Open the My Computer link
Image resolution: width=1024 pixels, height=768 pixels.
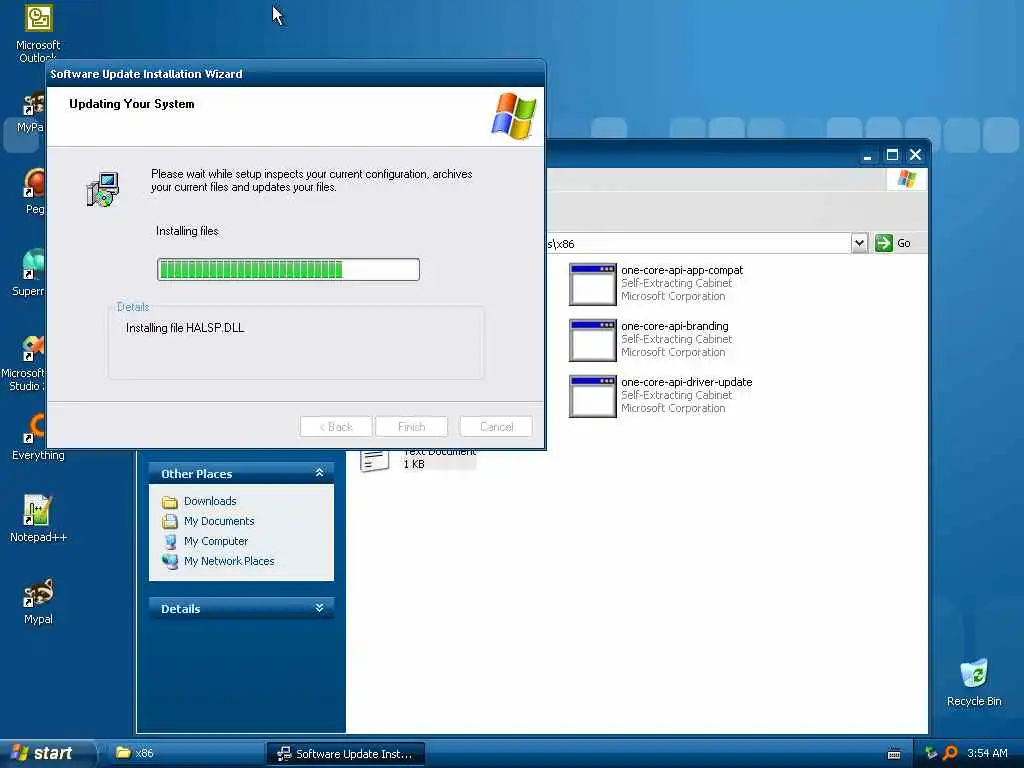pos(216,541)
